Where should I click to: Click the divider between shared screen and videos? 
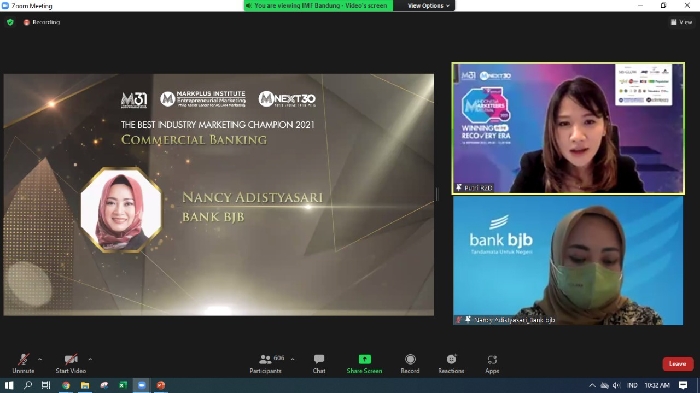pos(437,194)
